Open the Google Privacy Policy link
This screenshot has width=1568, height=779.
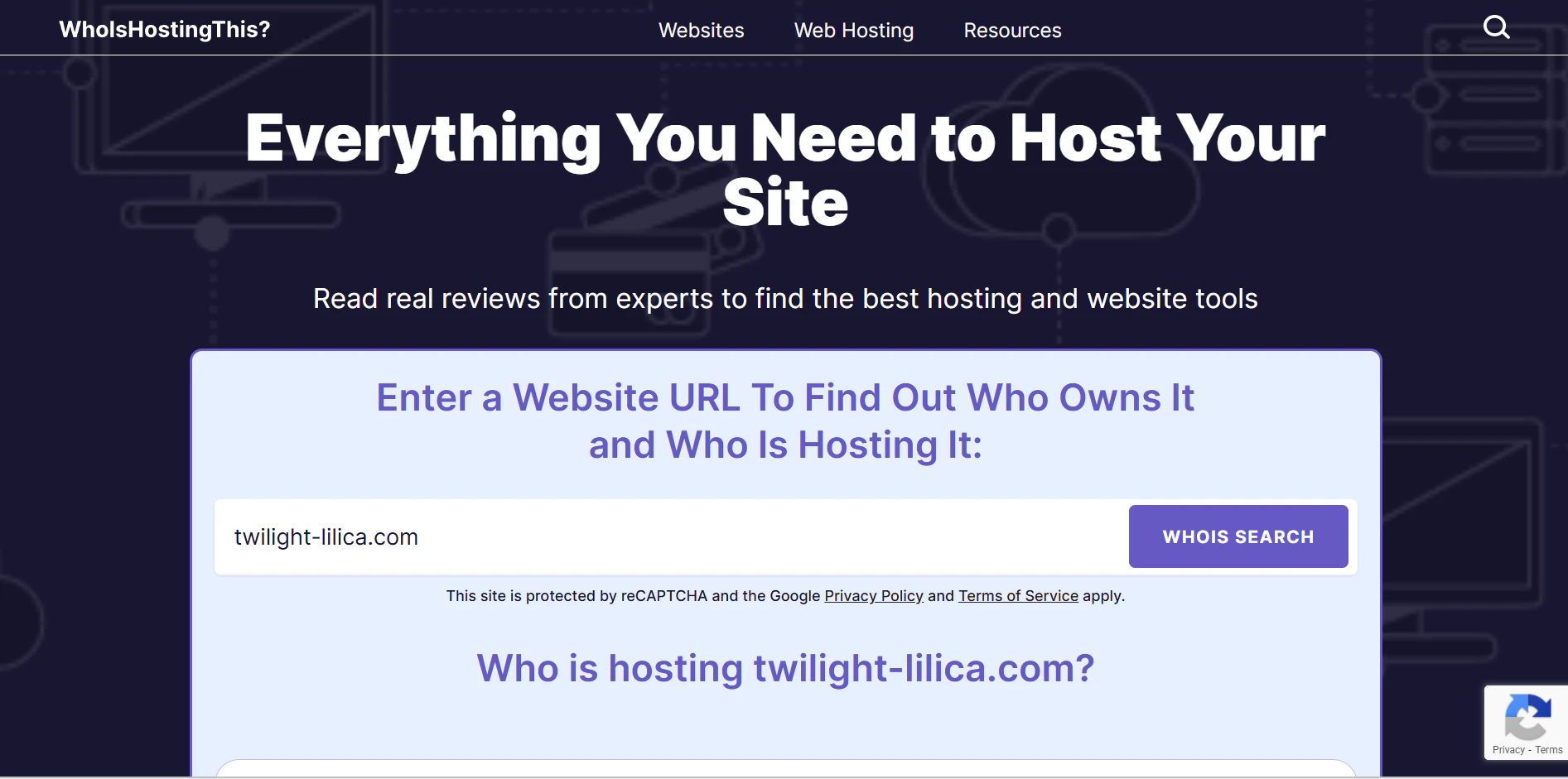pyautogui.click(x=874, y=596)
